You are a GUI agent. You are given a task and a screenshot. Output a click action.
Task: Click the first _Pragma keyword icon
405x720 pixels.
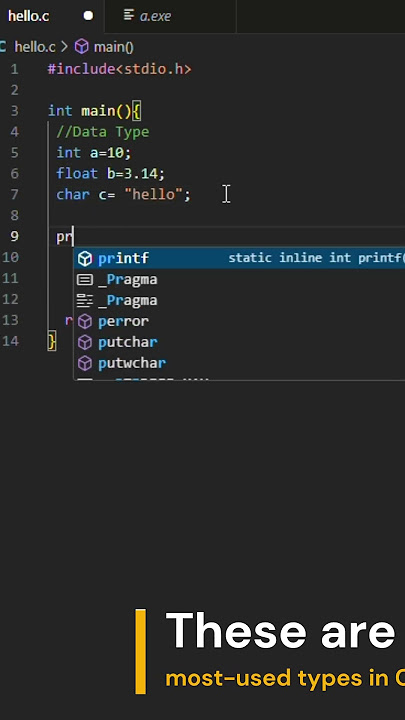(85, 280)
